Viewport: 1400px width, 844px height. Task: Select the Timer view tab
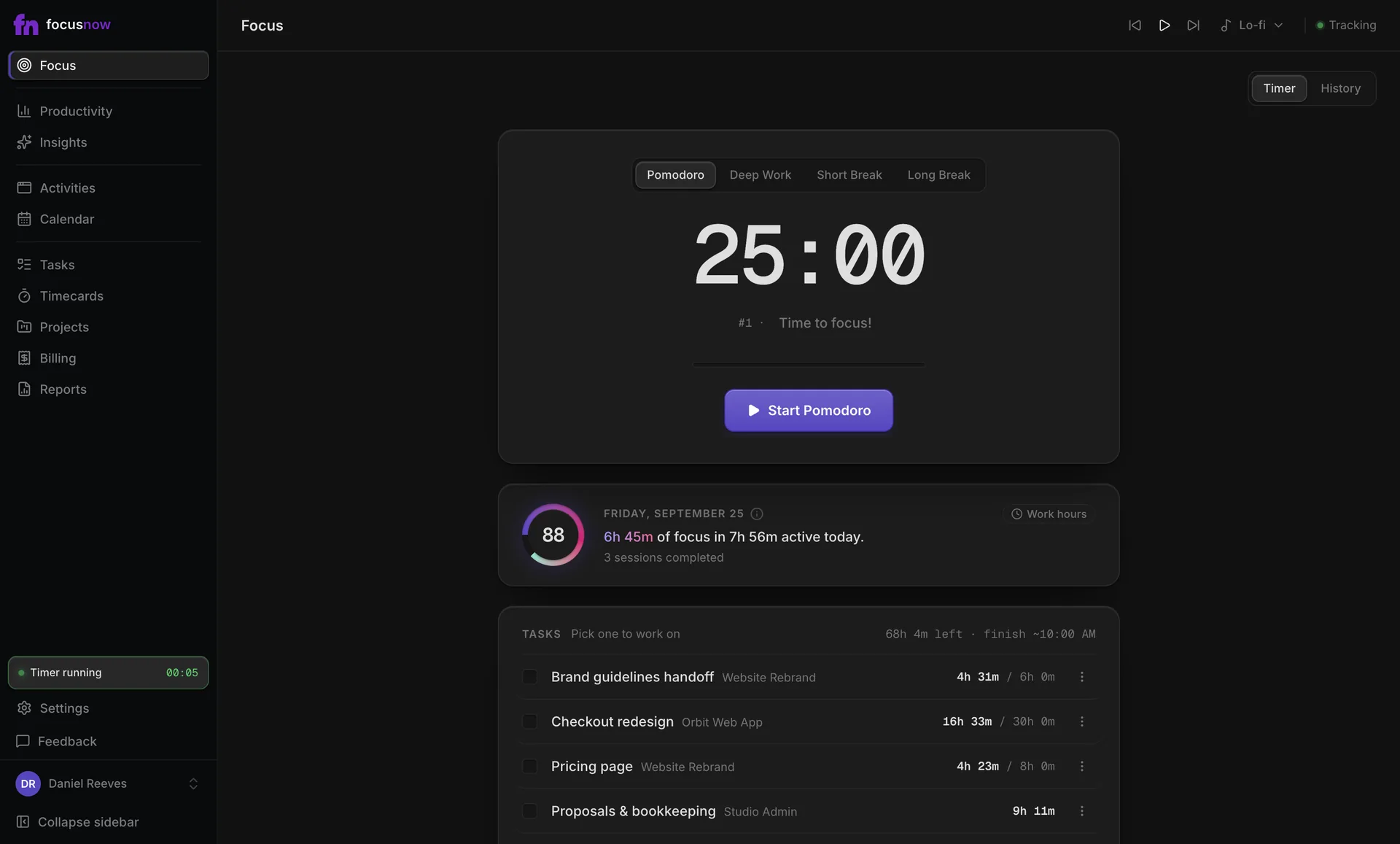point(1279,88)
